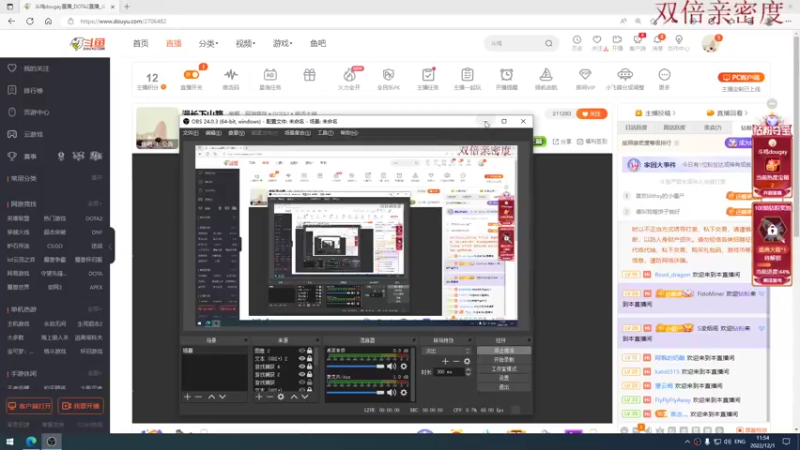This screenshot has width=800, height=450.
Task: Expand 全部 next to 网游竞技 section
Action: coord(94,204)
